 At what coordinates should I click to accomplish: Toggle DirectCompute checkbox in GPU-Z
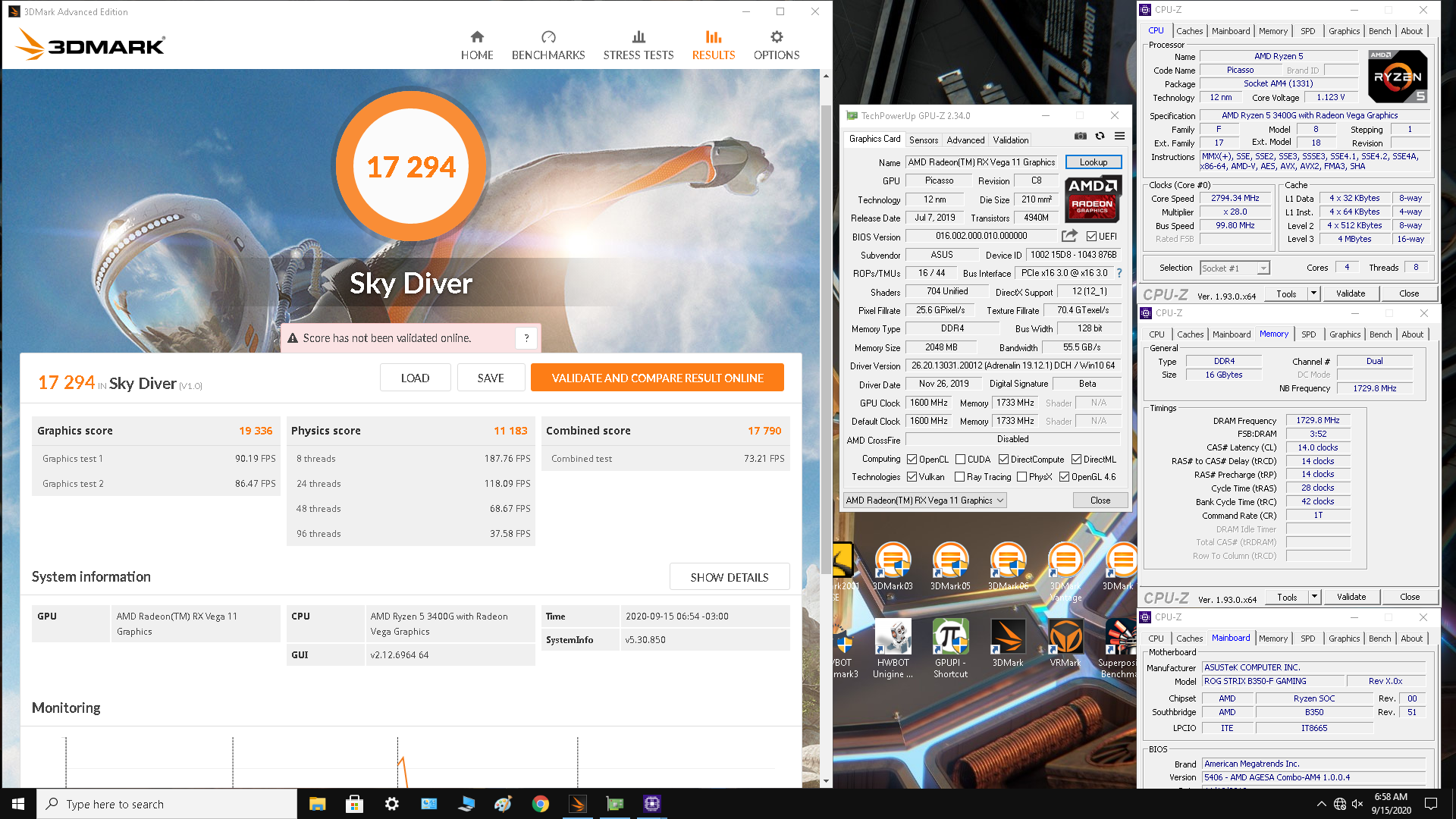click(1003, 460)
